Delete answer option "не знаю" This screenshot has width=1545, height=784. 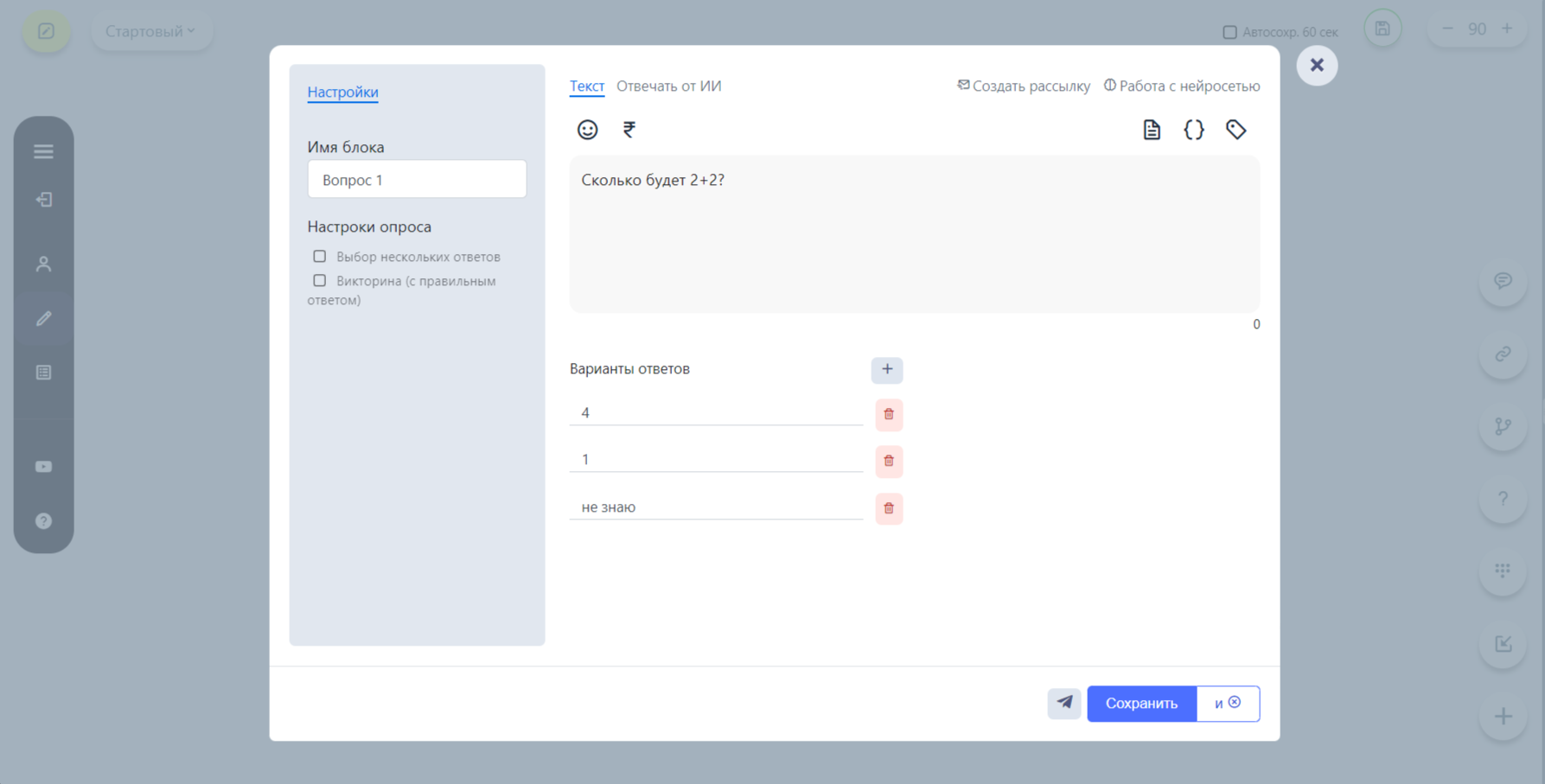(x=889, y=509)
